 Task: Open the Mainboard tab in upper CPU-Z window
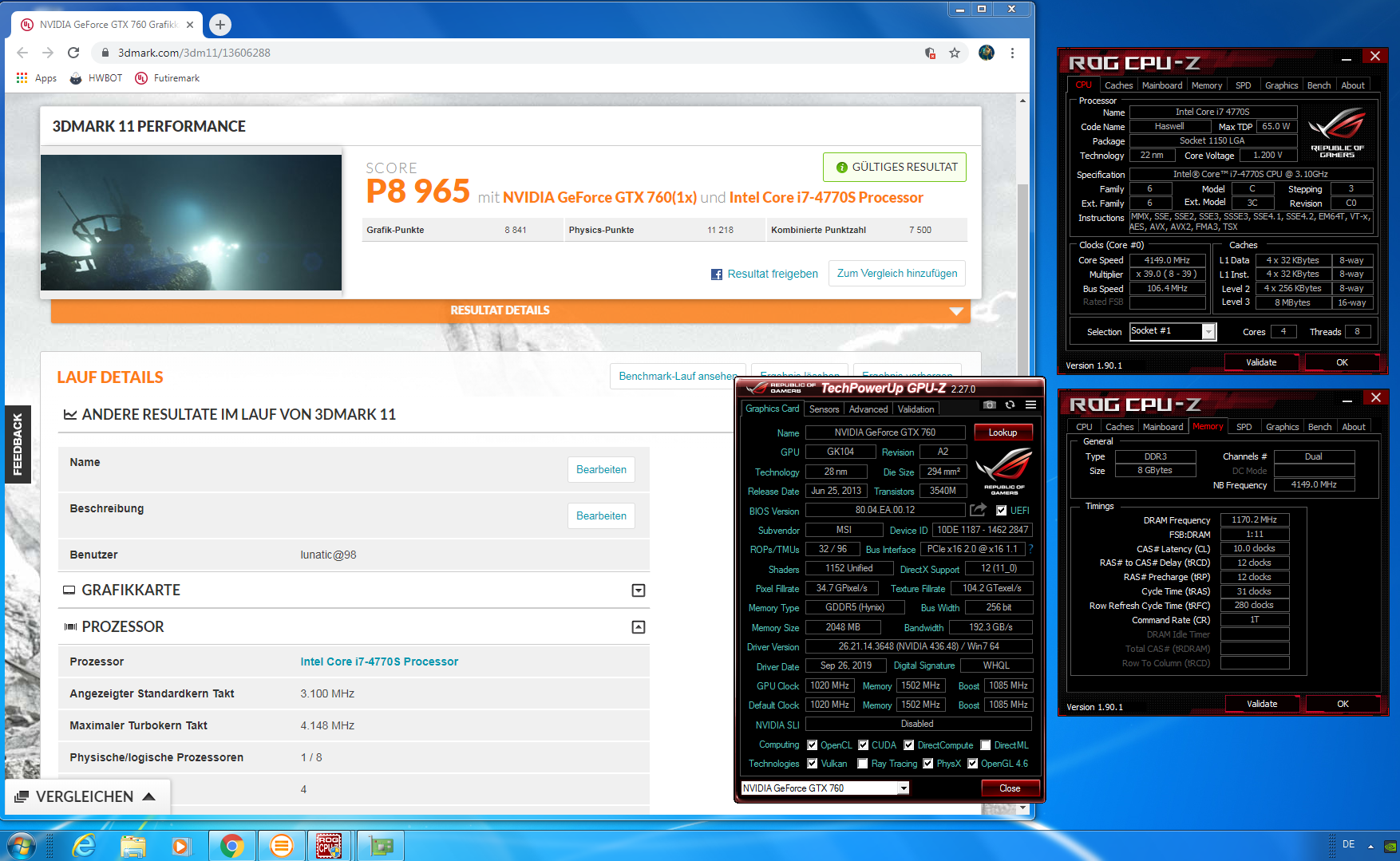click(1162, 85)
